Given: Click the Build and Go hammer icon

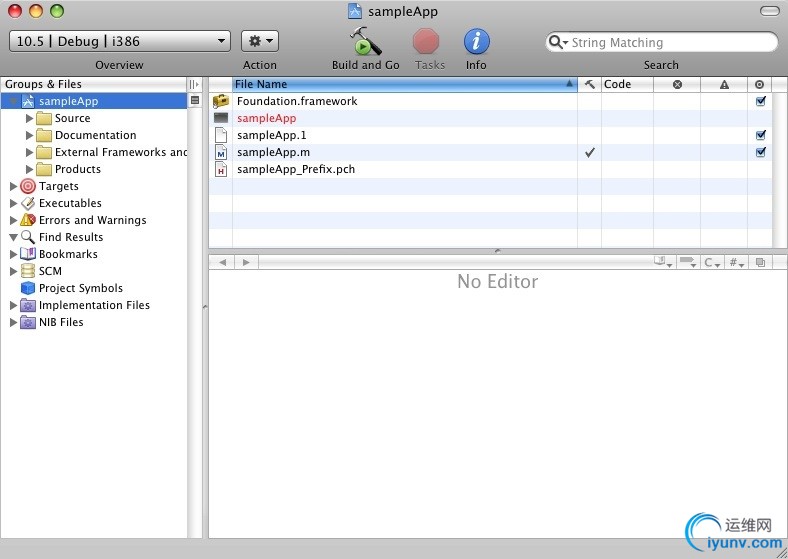Looking at the screenshot, I should [365, 41].
